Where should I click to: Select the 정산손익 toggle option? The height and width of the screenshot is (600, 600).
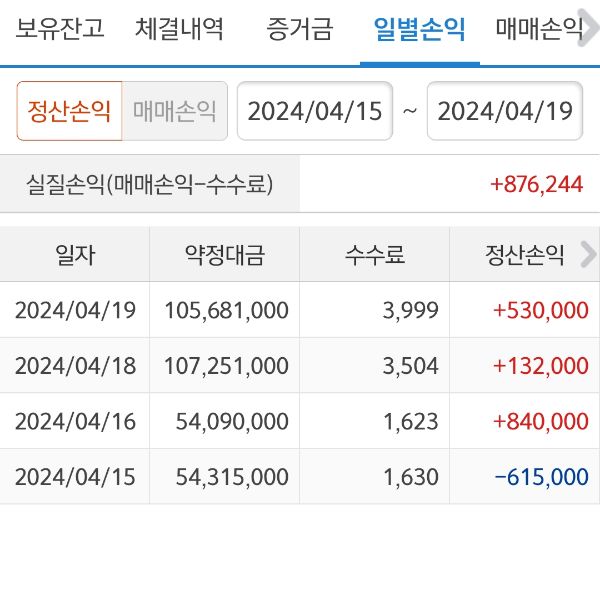click(x=69, y=110)
